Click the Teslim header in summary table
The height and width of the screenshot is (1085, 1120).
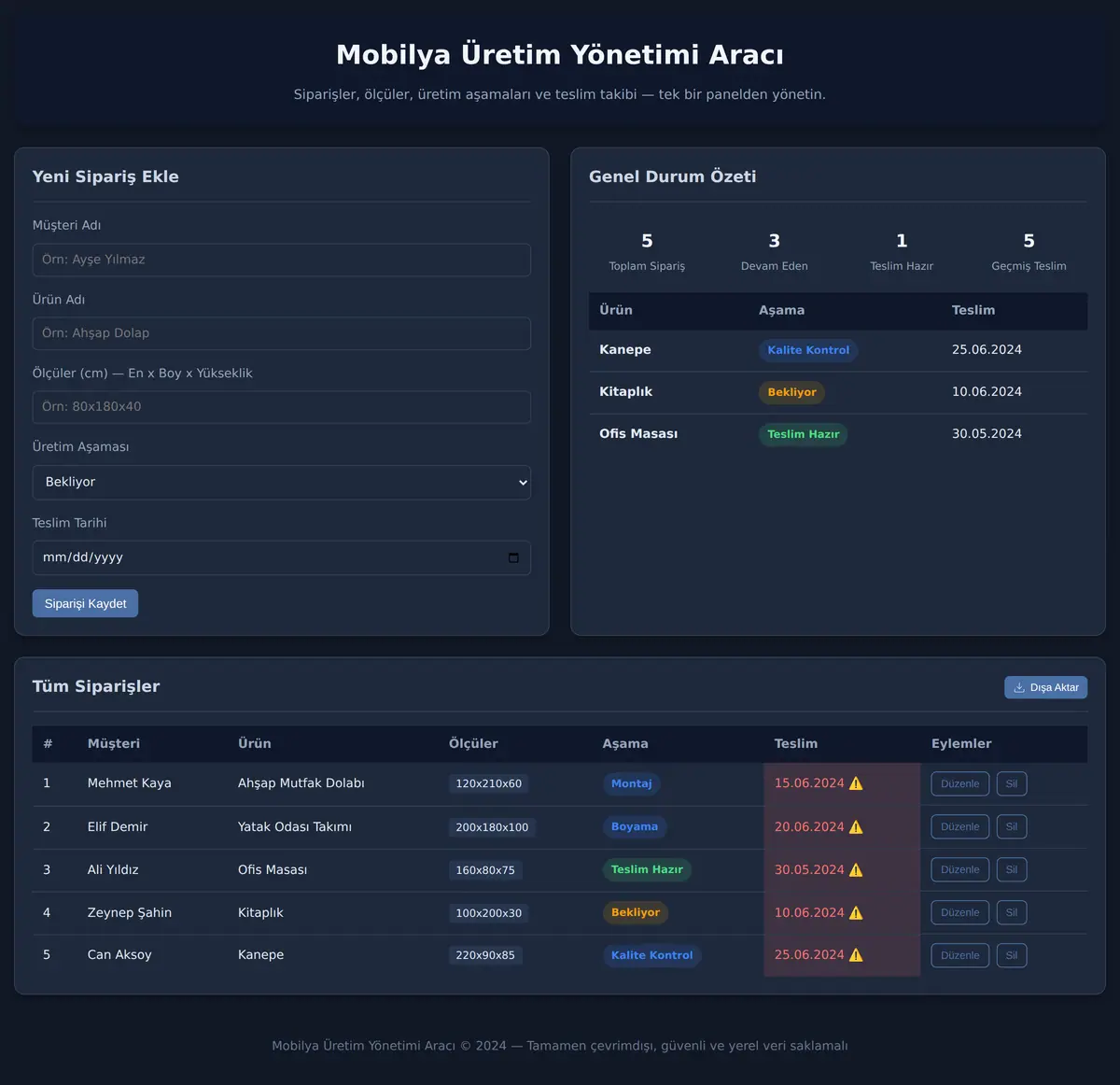click(973, 310)
